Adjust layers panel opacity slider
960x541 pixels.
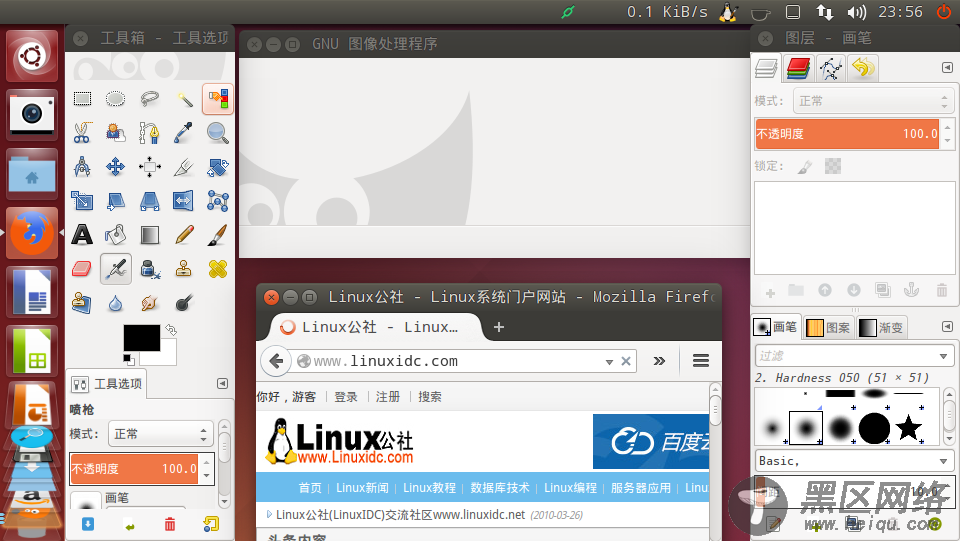coord(847,133)
